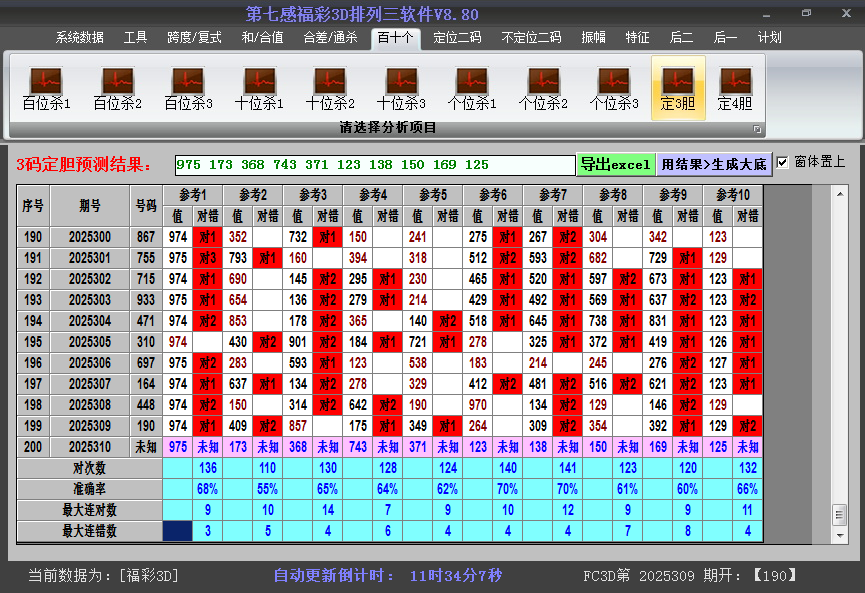
Task: Toggle the 窗体置上 checkbox
Action: click(783, 162)
